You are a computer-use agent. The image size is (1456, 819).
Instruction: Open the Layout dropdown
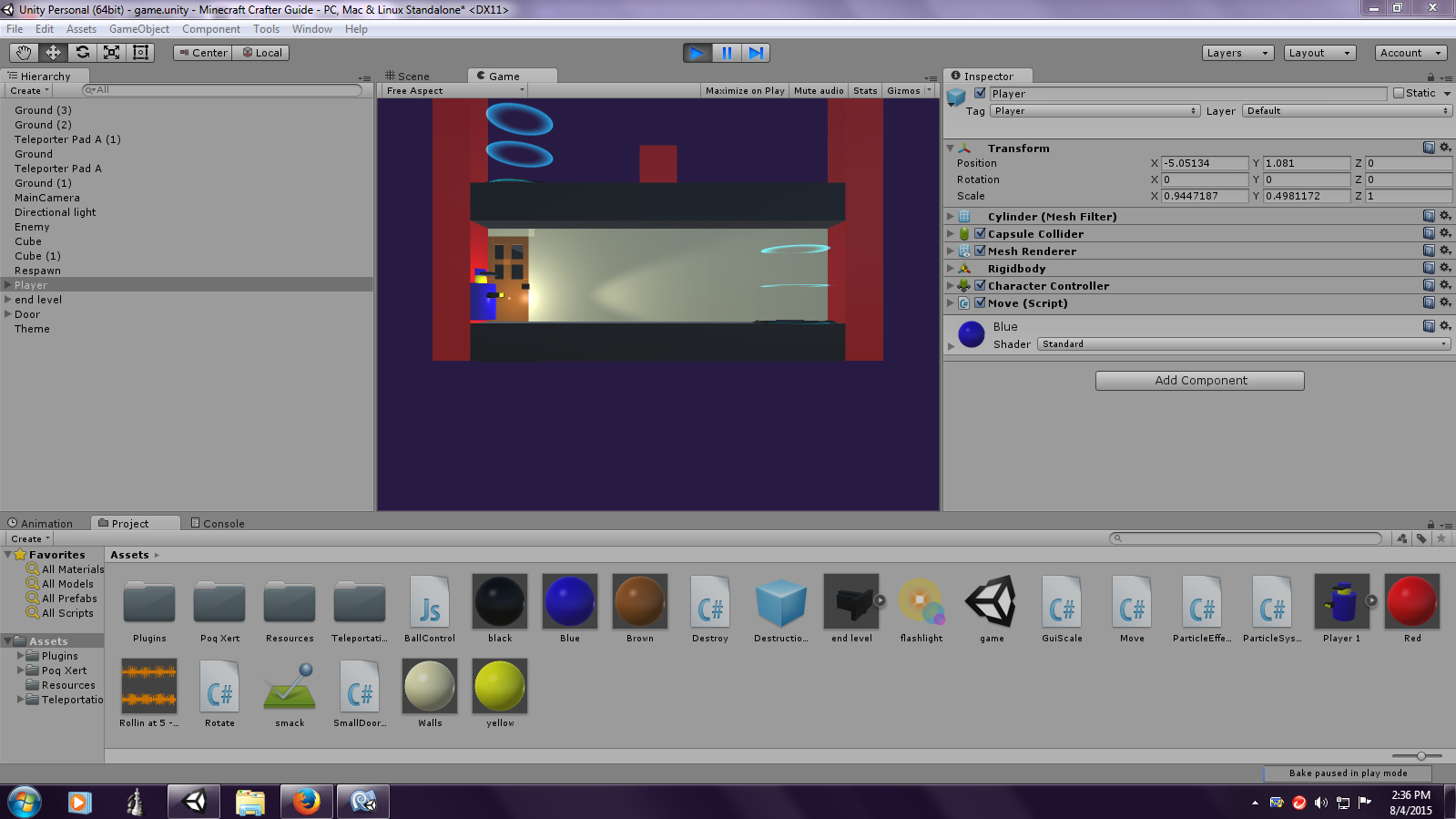coord(1320,53)
